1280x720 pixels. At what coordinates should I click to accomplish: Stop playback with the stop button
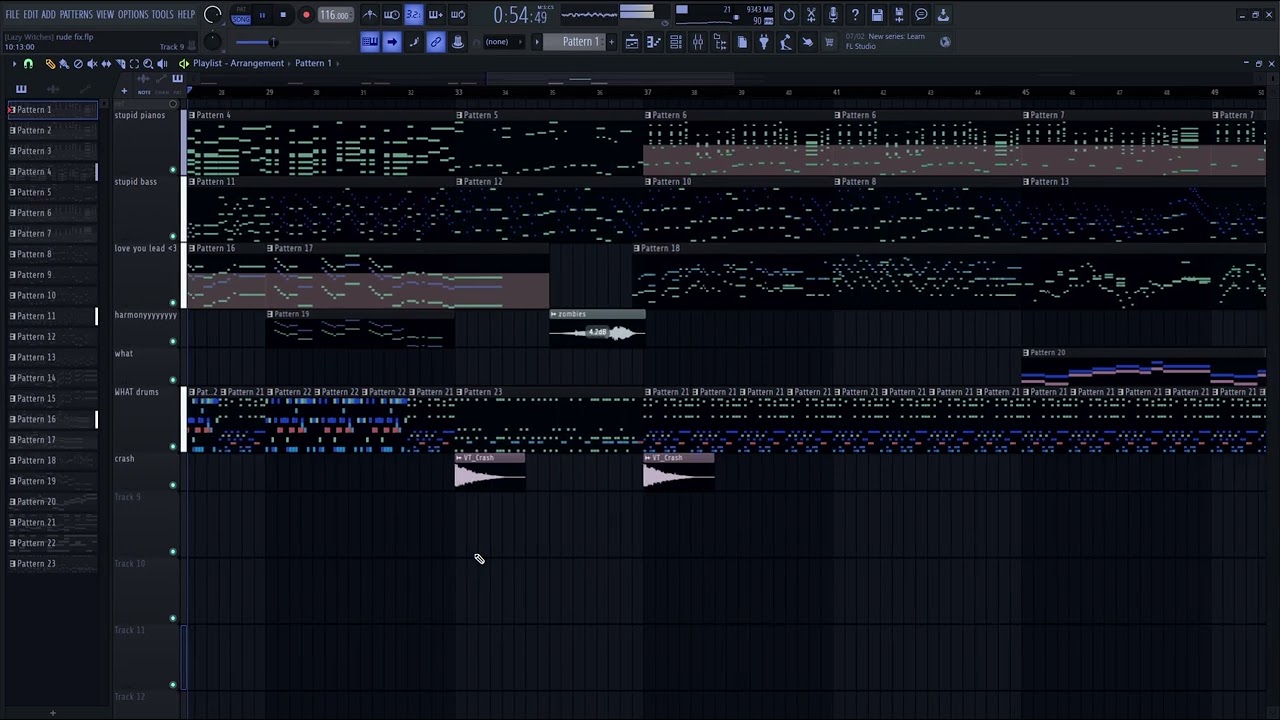[x=283, y=15]
